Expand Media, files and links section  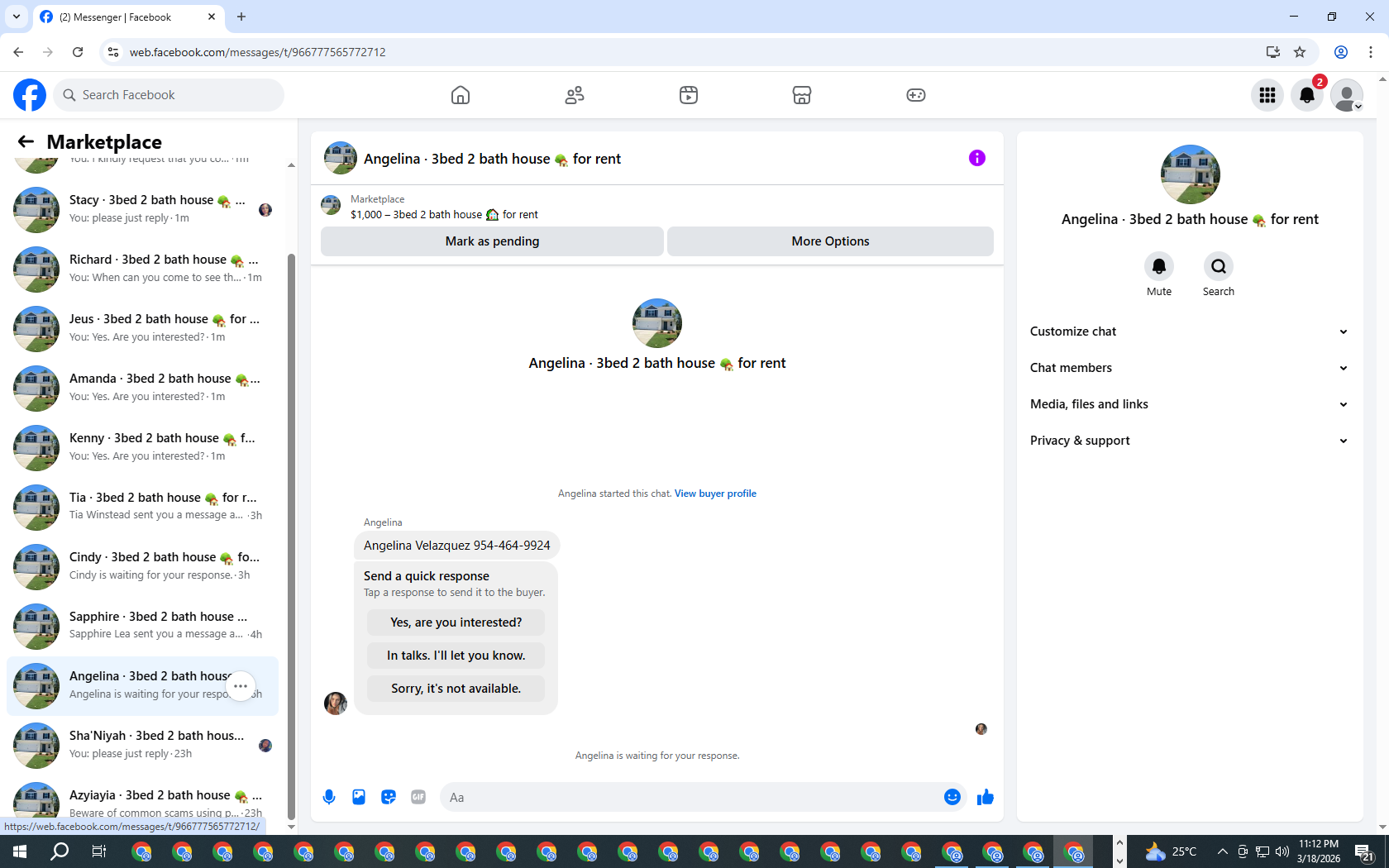click(1189, 404)
